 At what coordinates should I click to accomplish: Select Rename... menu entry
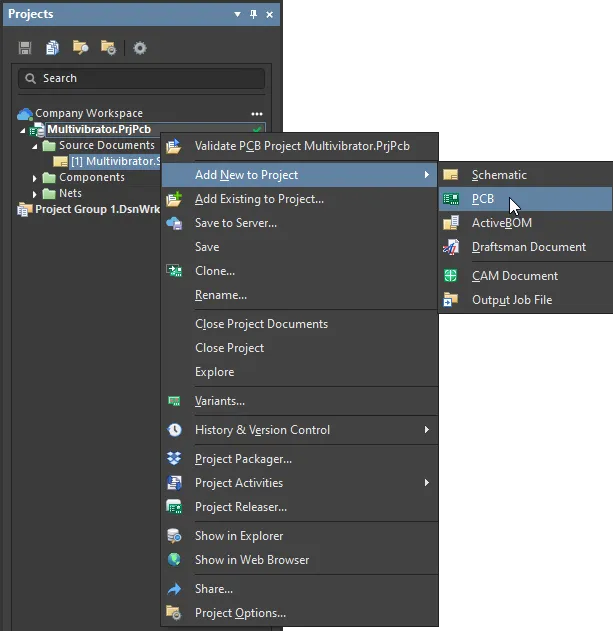pyautogui.click(x=300, y=295)
